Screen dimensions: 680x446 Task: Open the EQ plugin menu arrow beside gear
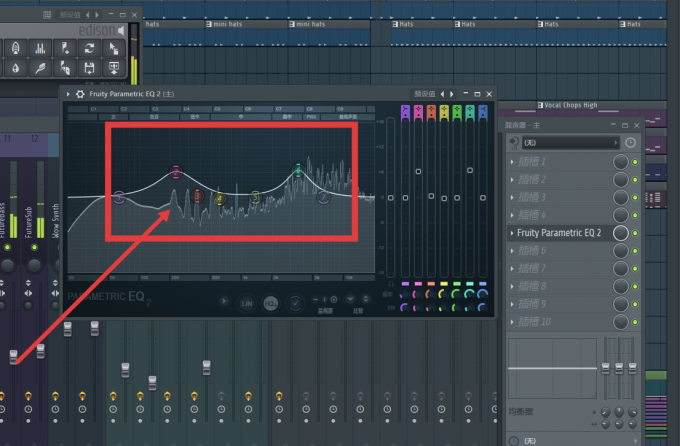click(68, 94)
